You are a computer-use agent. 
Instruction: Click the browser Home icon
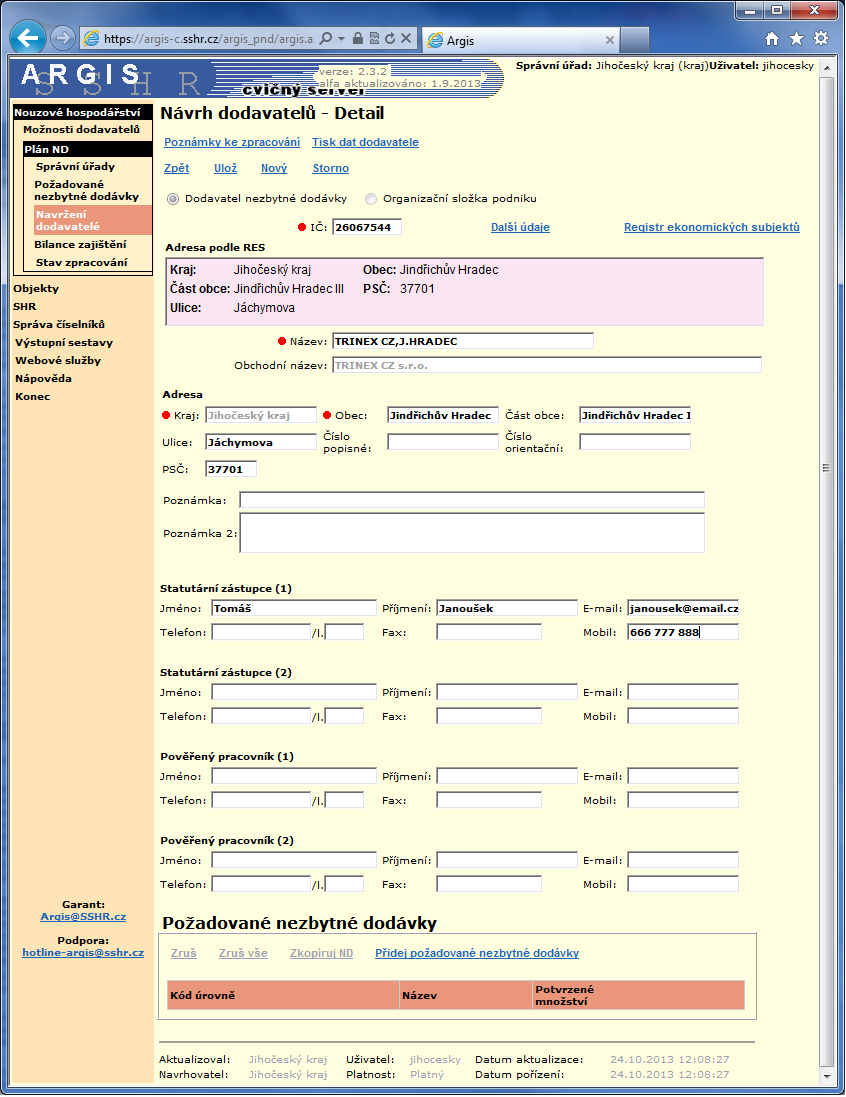coord(772,38)
